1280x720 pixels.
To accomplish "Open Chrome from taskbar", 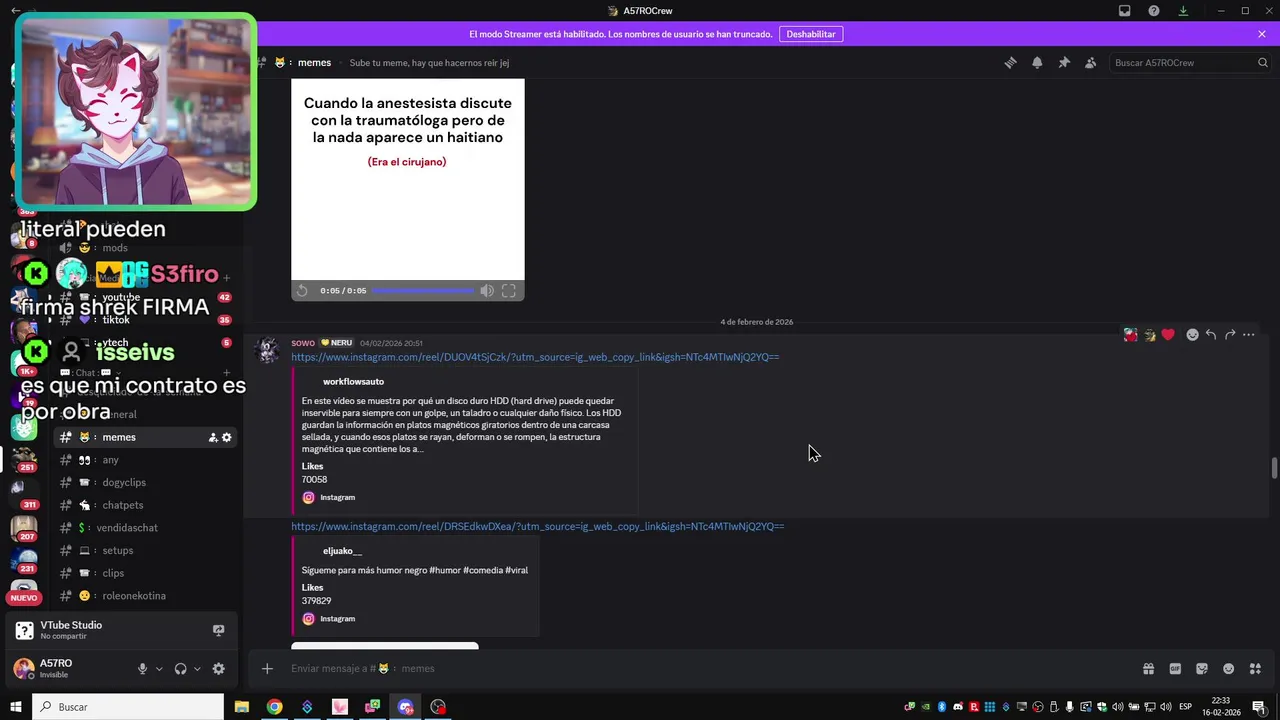I will tap(274, 707).
